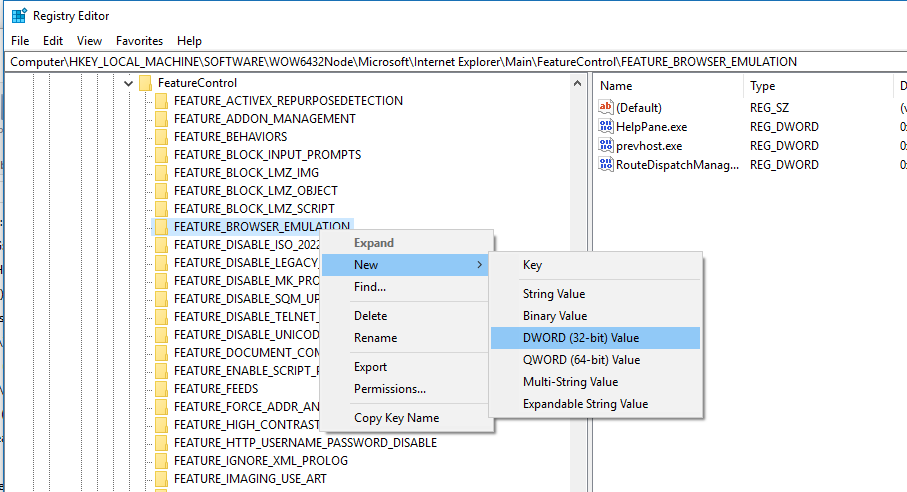Viewport: 907px width, 492px height.
Task: Click folder icon of FEATURE_DISABLE_SQM_UP key
Action: 161,298
